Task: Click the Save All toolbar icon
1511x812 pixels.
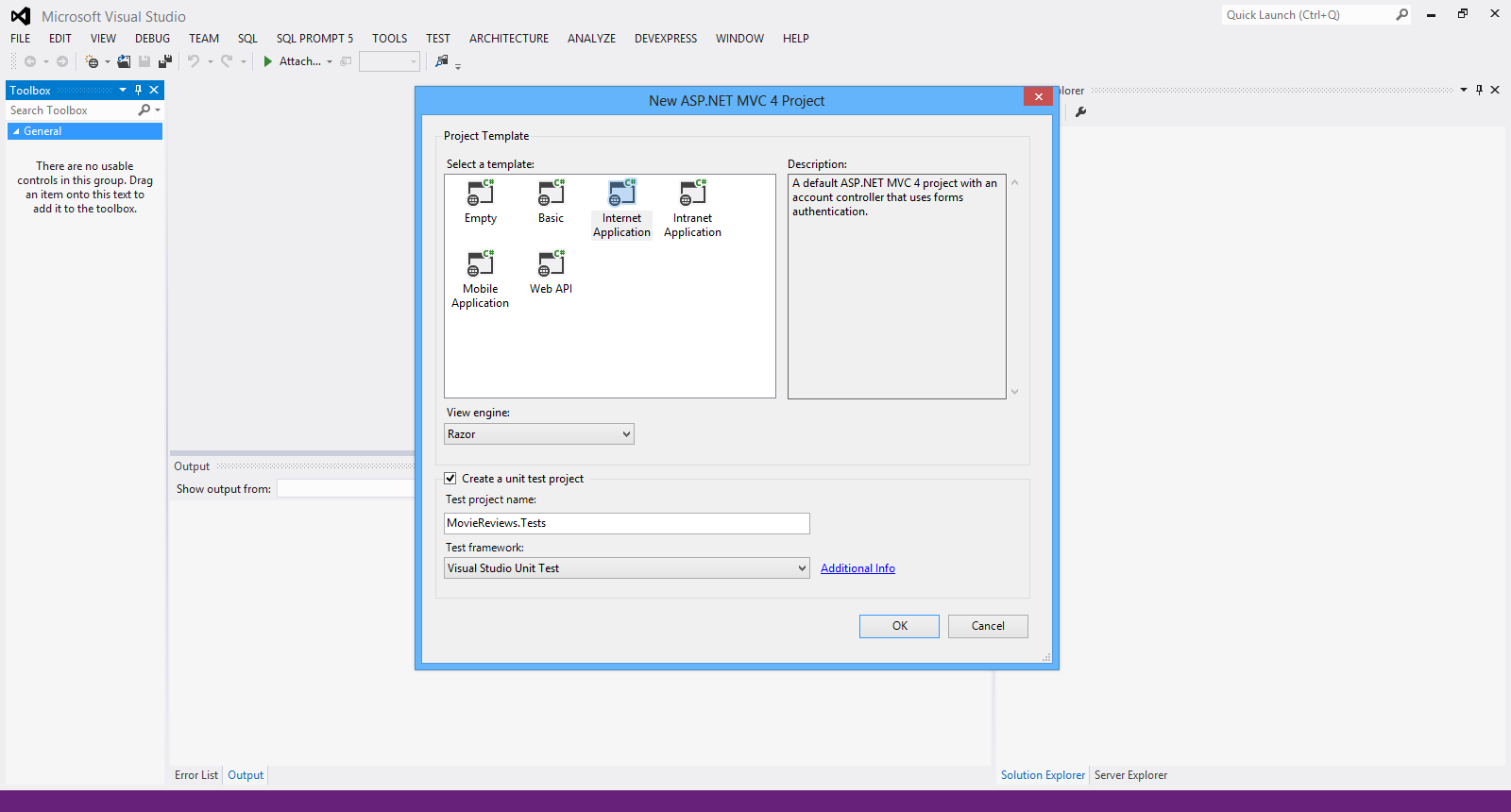Action: coord(165,61)
